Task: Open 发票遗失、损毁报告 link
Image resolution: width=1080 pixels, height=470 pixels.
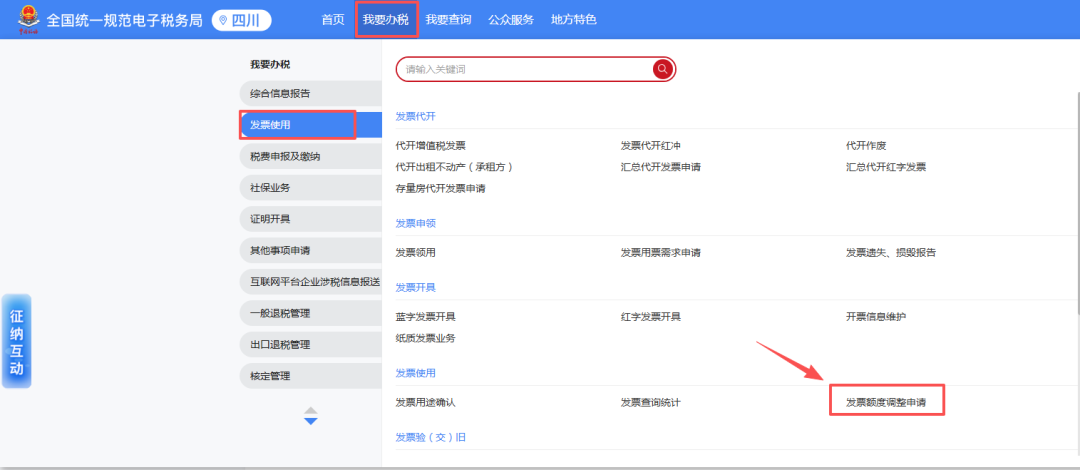Action: [x=891, y=253]
